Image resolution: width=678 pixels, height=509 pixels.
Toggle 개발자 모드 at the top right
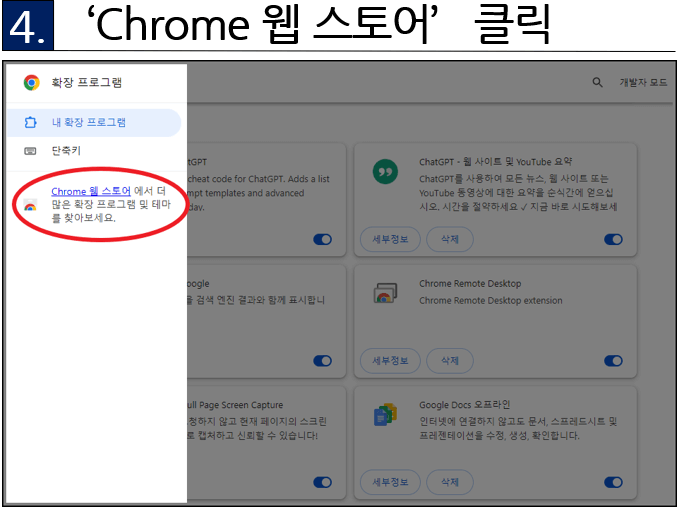643,82
